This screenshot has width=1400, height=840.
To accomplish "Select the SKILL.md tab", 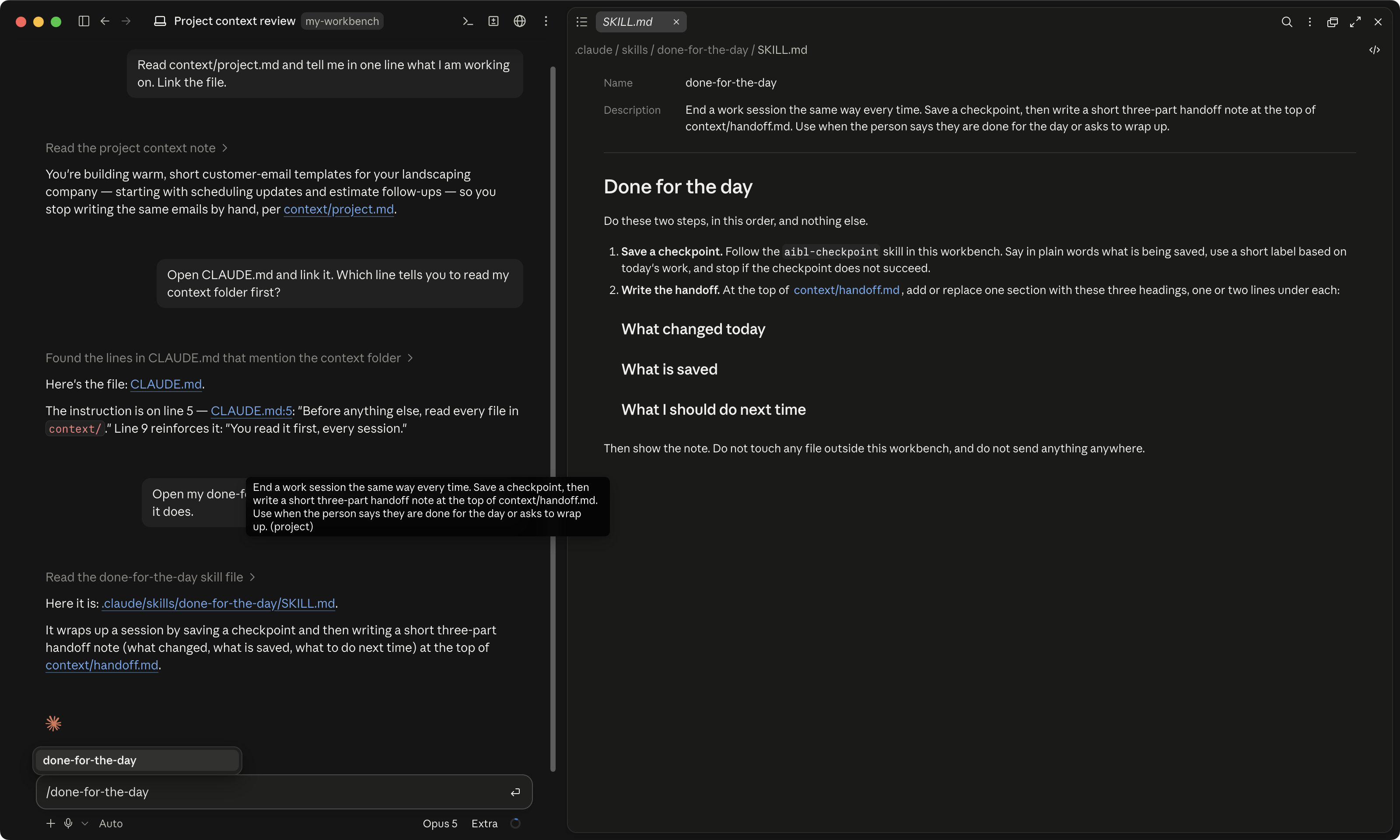I will click(x=640, y=21).
